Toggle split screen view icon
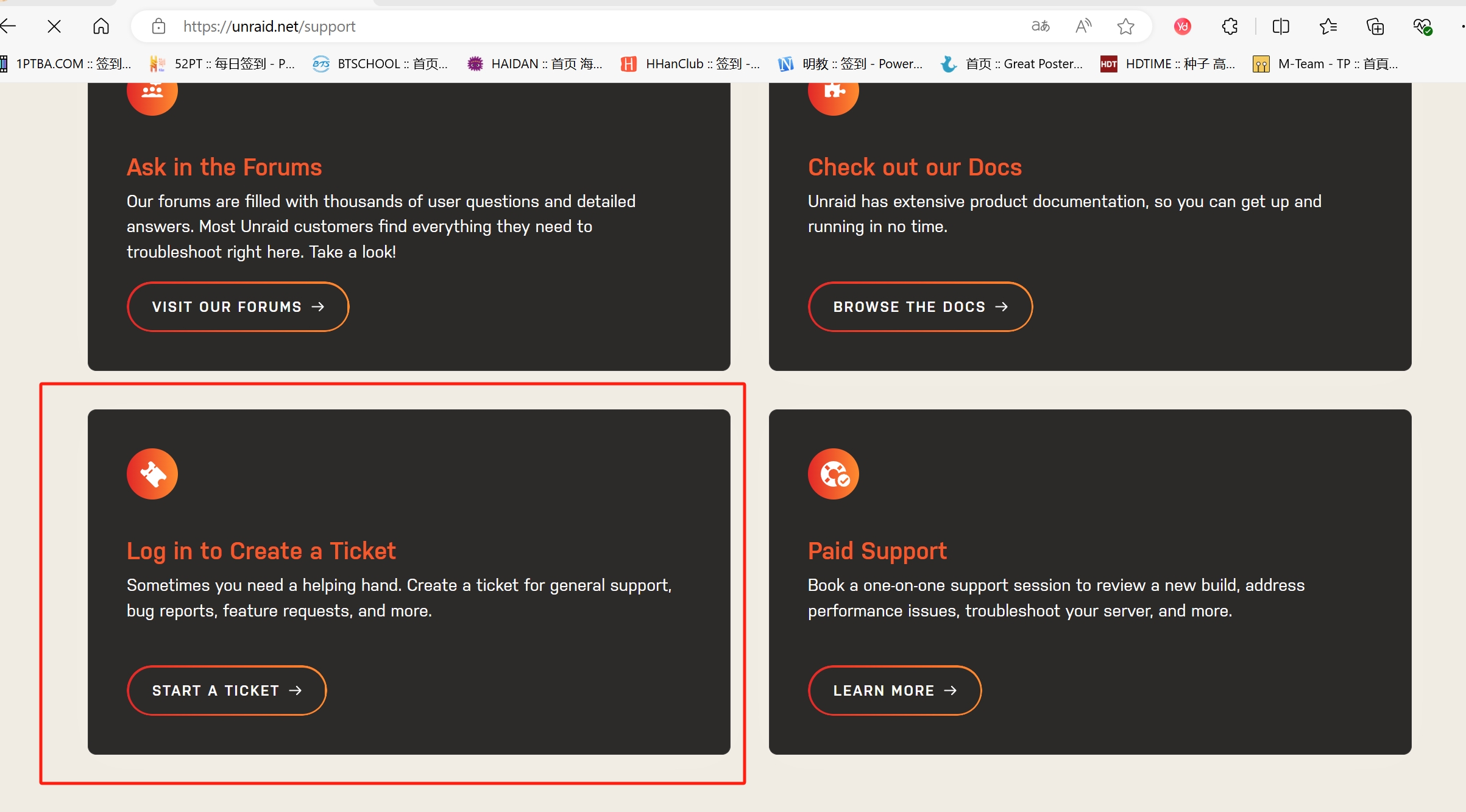The image size is (1466, 812). (x=1281, y=26)
